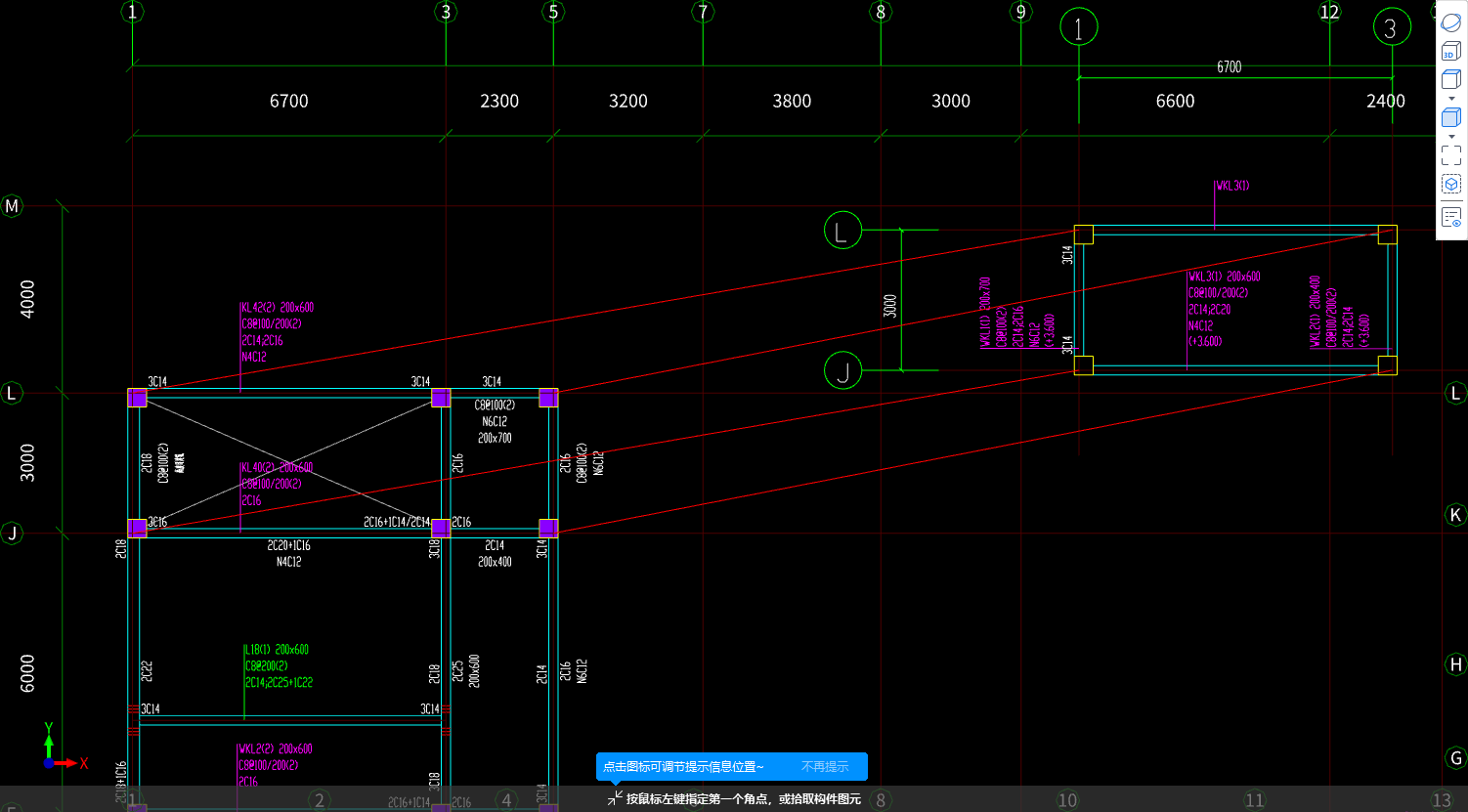
Task: Select right-side axis bubble K
Action: 1456,515
